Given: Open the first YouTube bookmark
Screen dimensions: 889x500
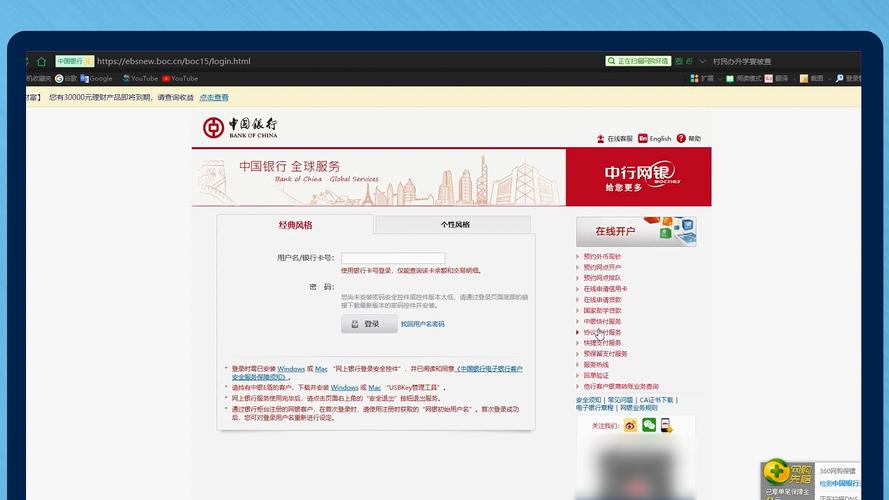Looking at the screenshot, I should coord(140,79).
